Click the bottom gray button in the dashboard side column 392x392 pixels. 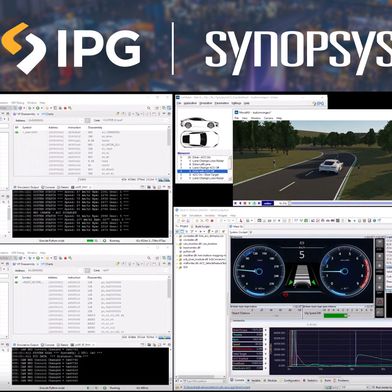(379, 312)
